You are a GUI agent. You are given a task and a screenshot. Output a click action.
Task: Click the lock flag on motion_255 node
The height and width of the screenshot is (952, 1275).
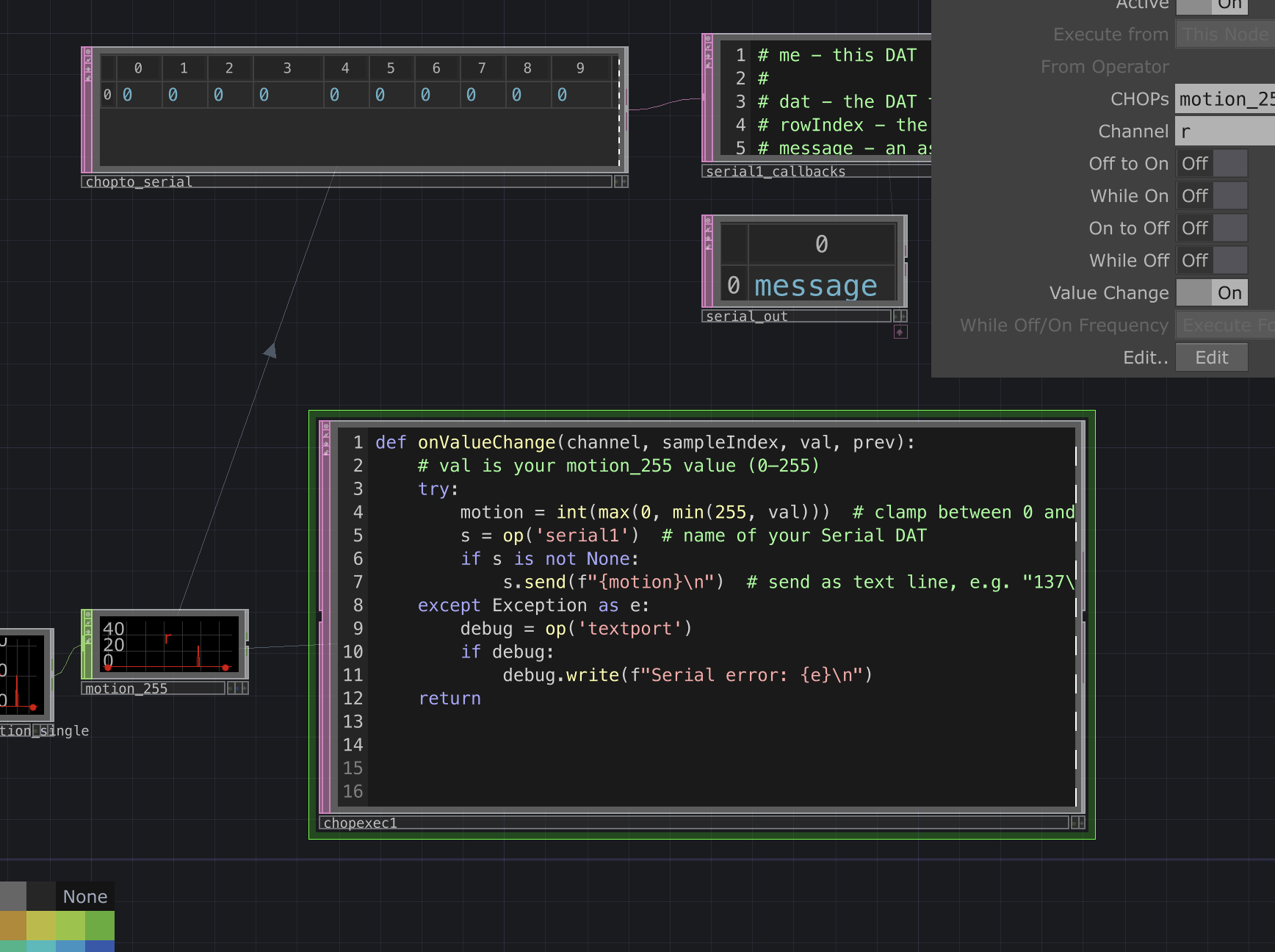pyautogui.click(x=87, y=641)
